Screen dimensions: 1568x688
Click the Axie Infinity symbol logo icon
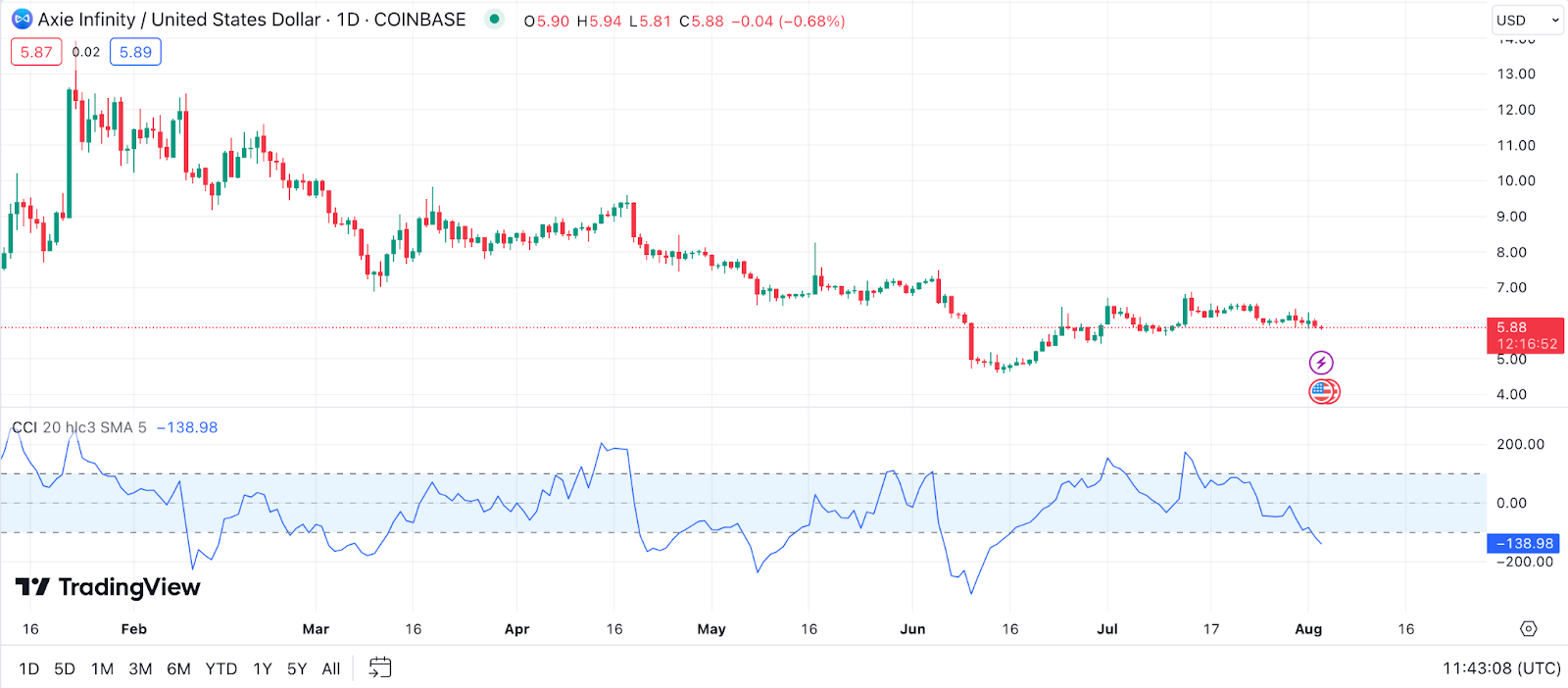click(22, 20)
